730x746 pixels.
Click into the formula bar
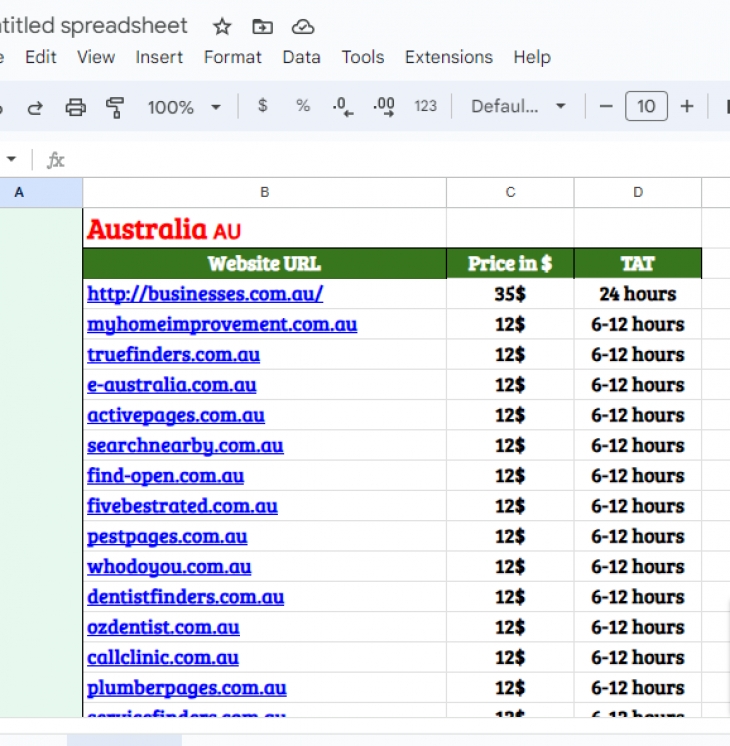(400, 160)
